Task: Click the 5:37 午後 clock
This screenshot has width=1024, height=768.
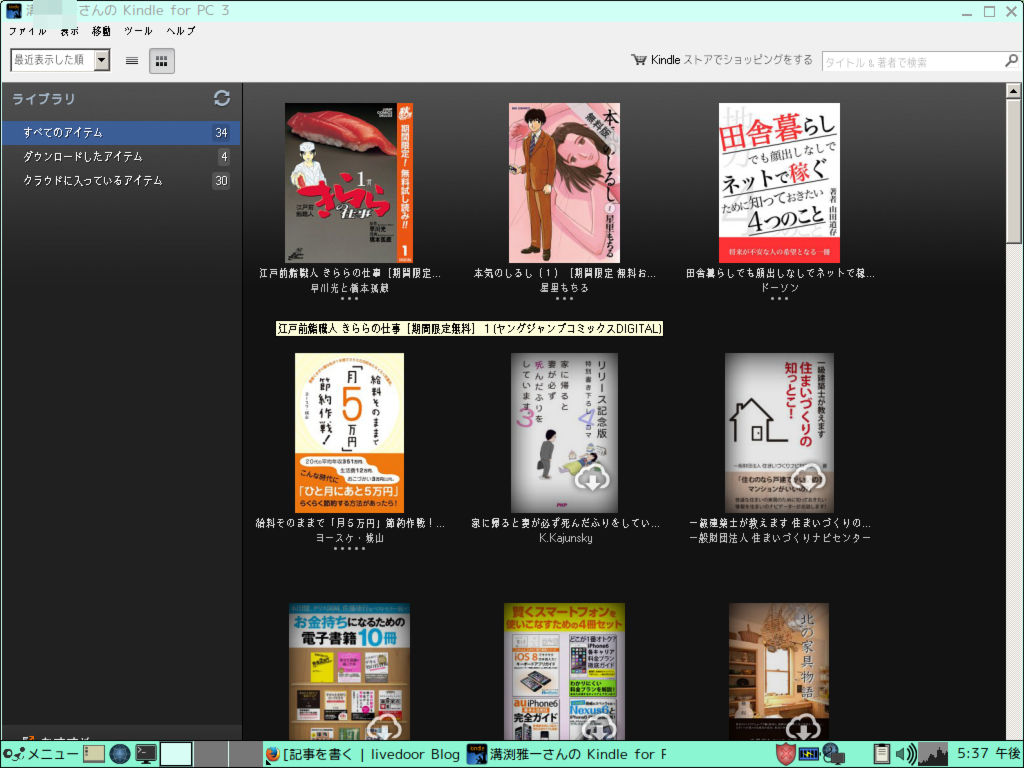Action: (x=988, y=754)
